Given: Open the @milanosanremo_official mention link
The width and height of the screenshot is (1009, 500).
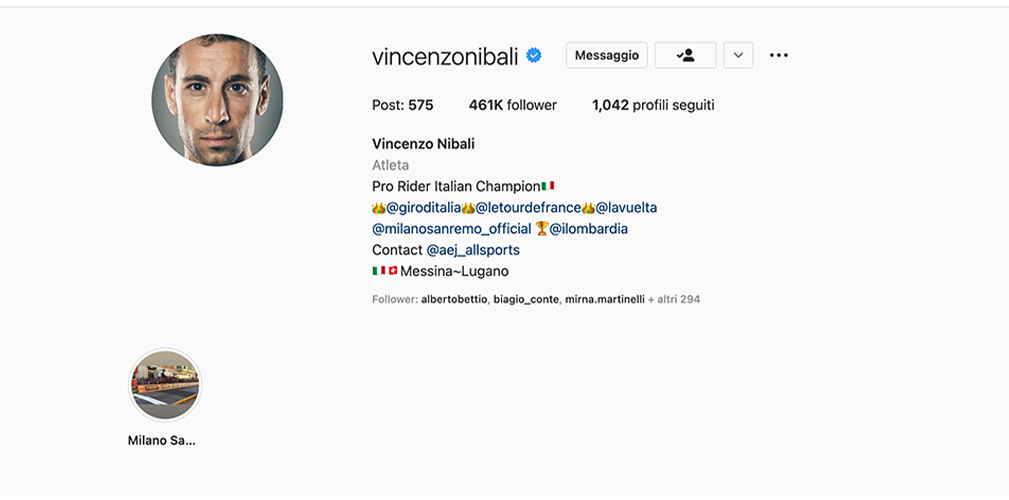Looking at the screenshot, I should click(x=452, y=229).
